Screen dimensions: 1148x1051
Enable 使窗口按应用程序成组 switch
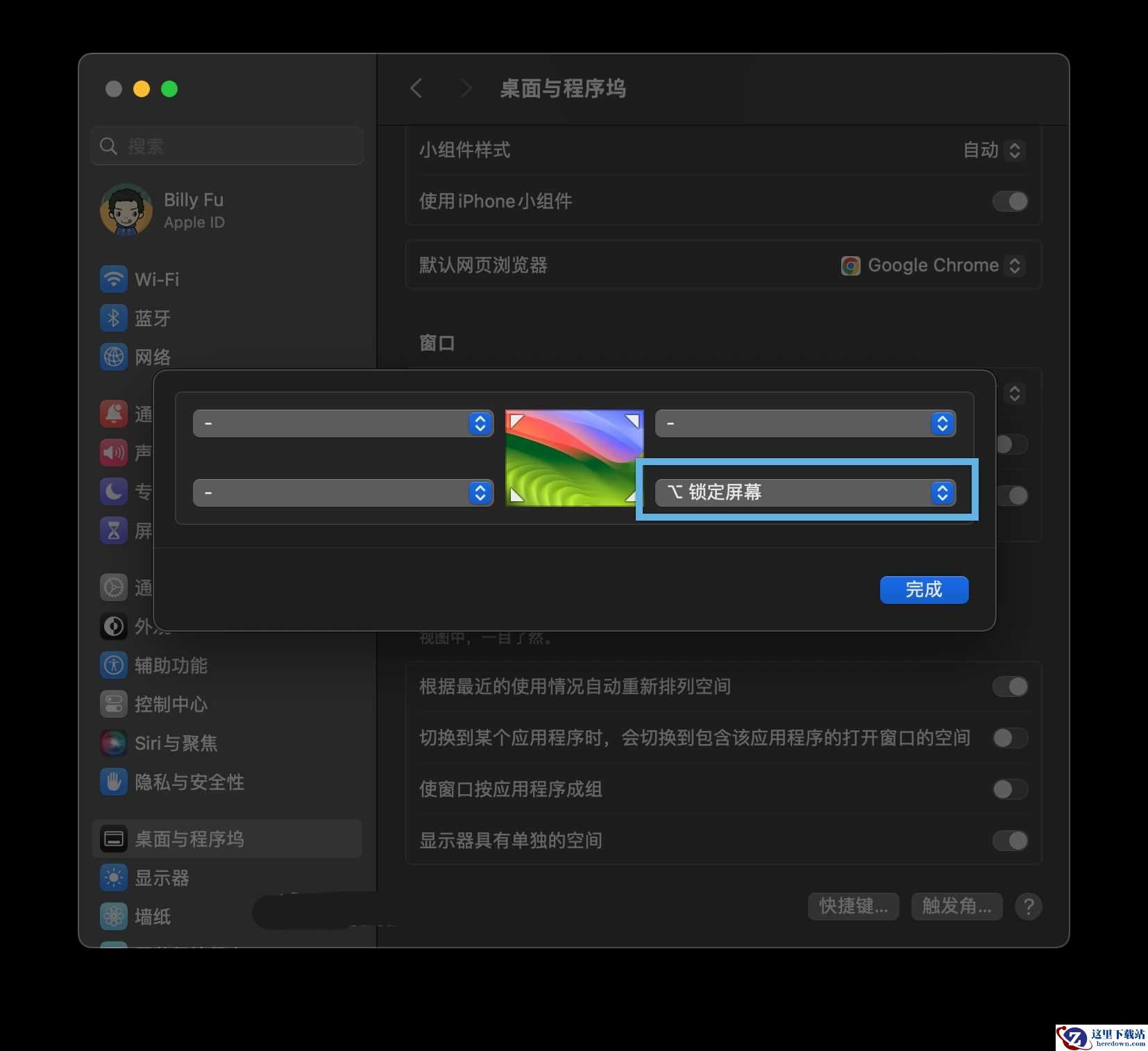(1011, 789)
